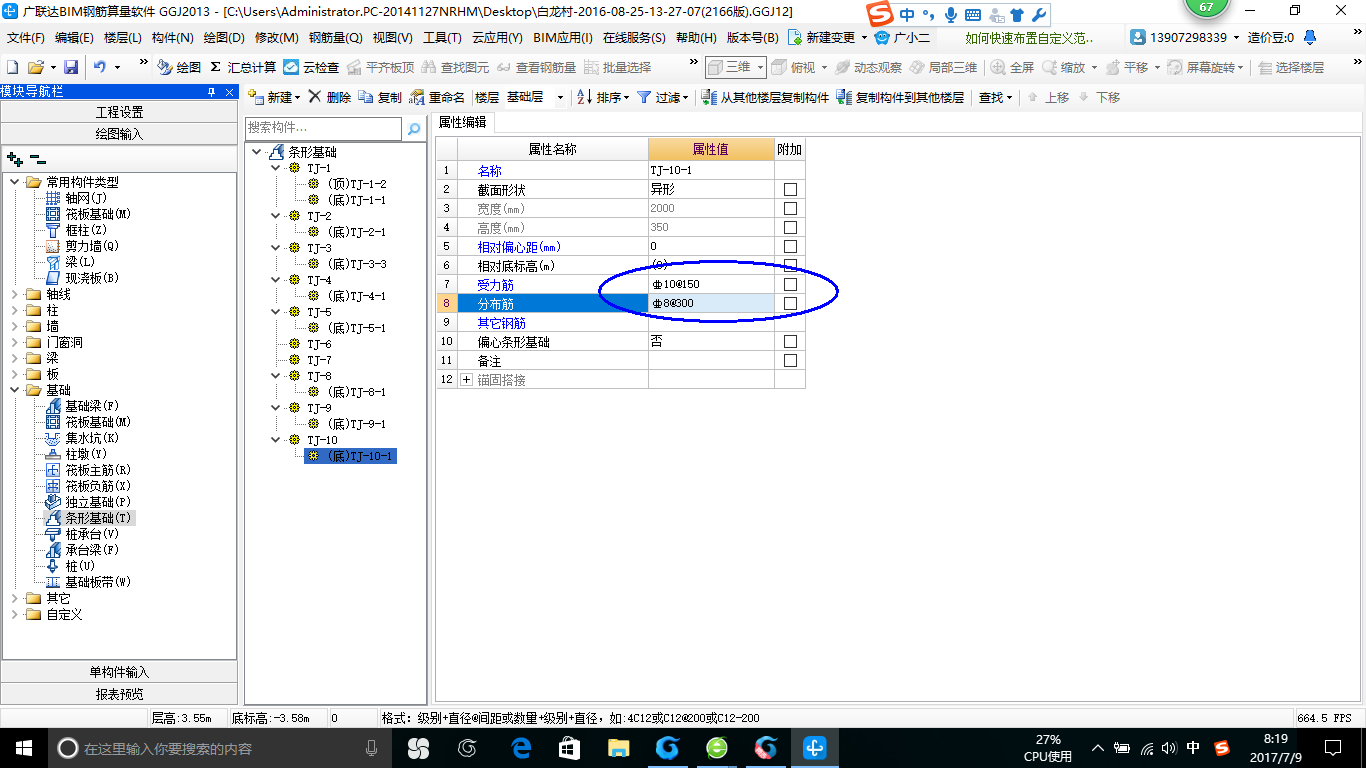
Task: Toggle 附加 checkbox for 相对偏心距(mm)
Action: 790,246
